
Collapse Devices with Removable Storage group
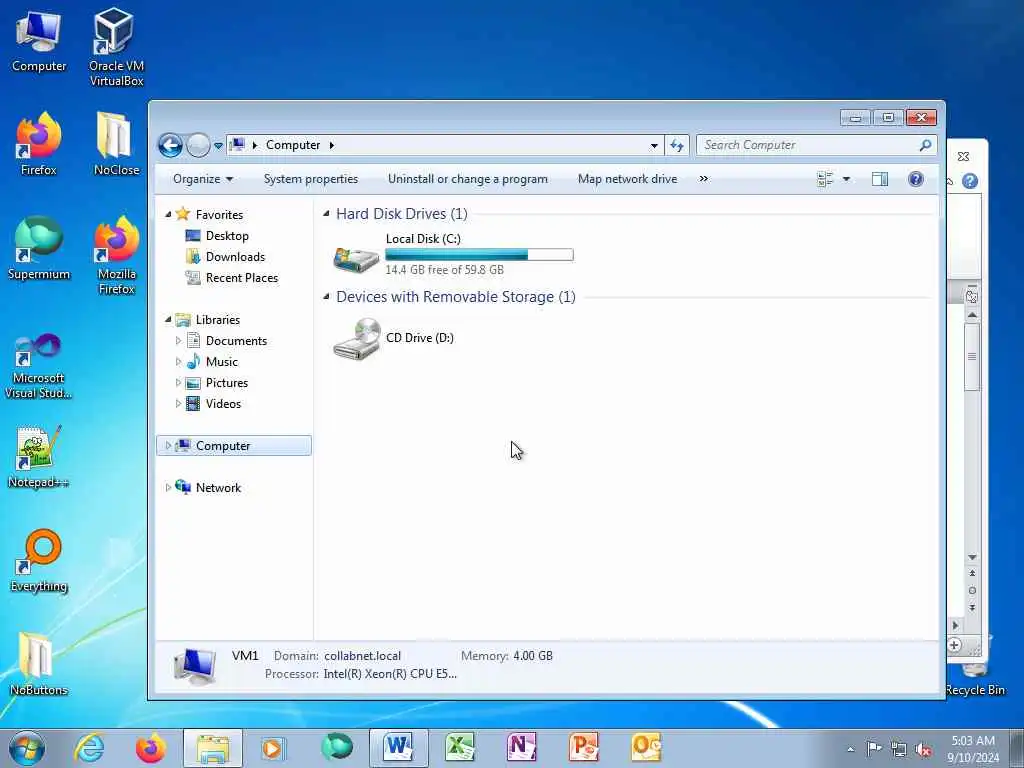coord(327,296)
